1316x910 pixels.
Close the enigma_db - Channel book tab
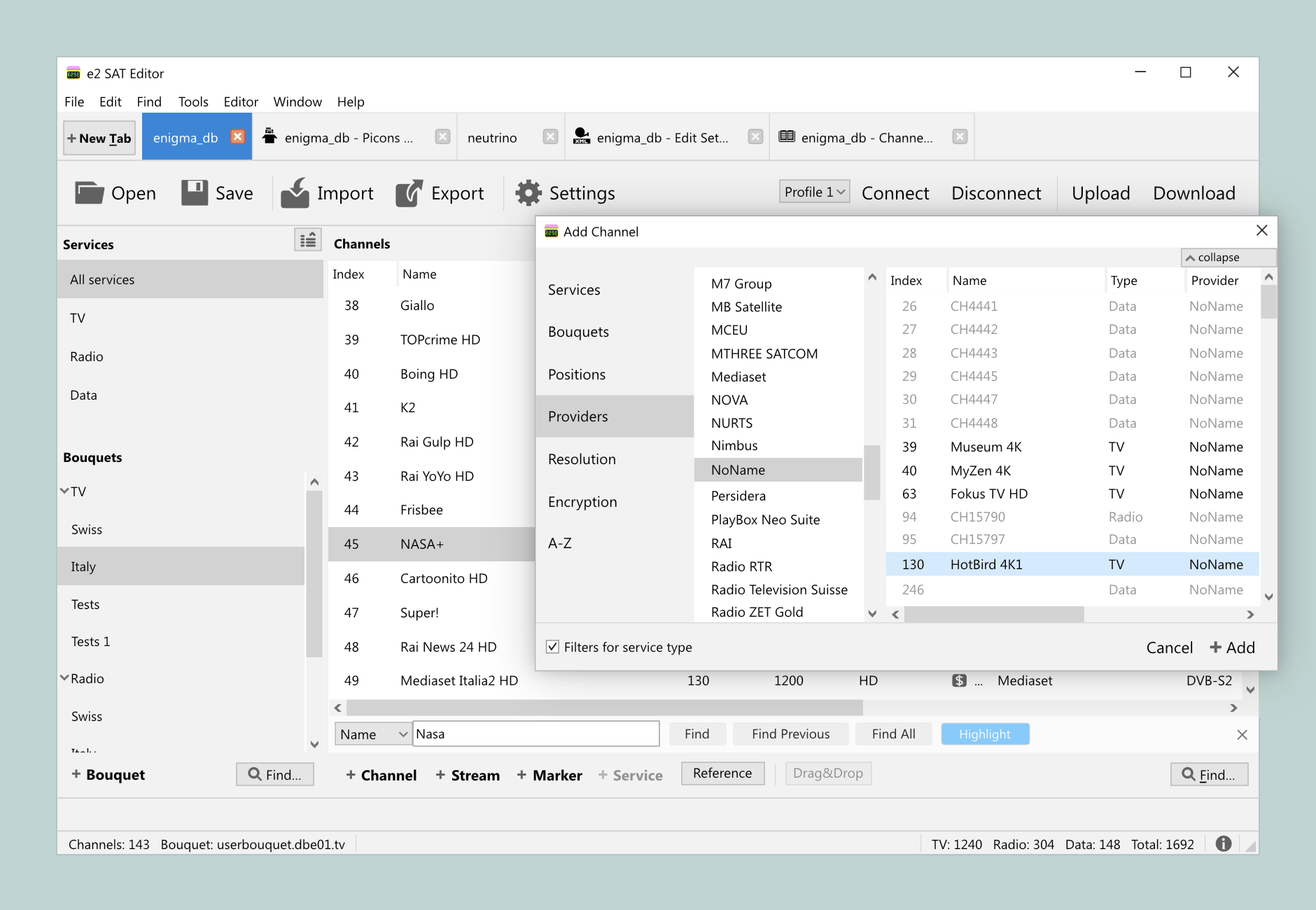pyautogui.click(x=960, y=136)
